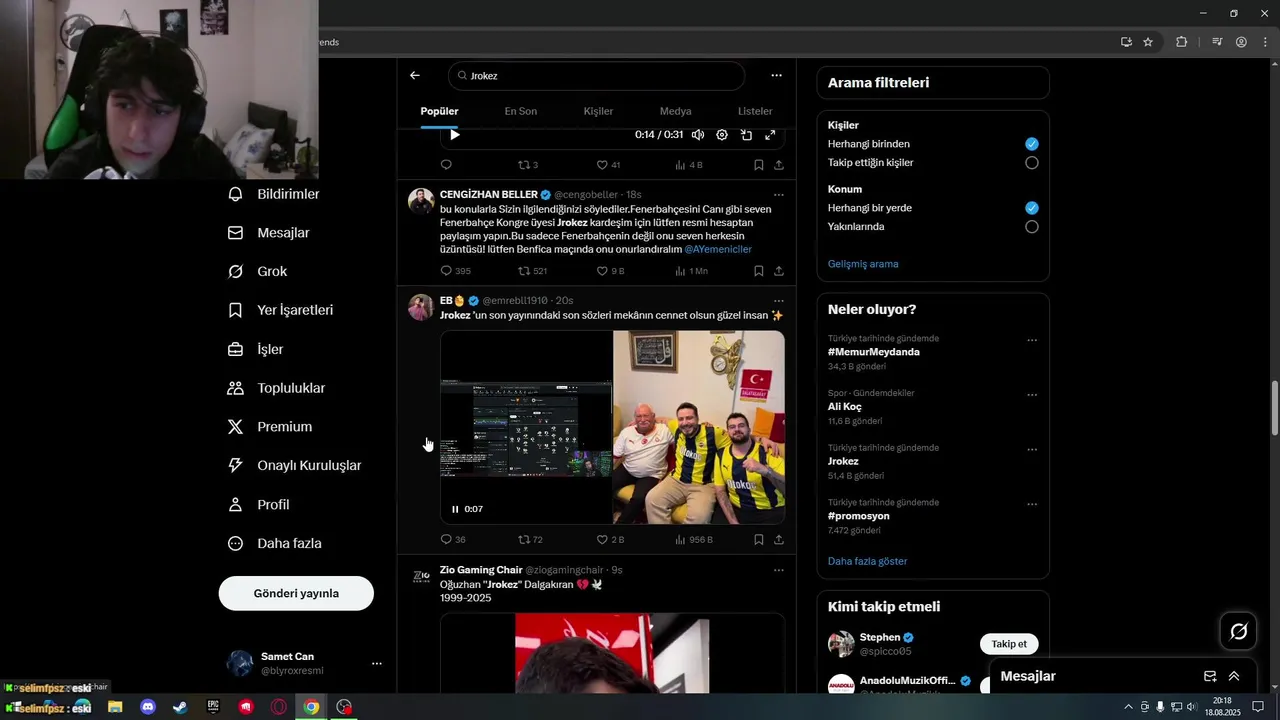Open CENGİZHAN BELLER's profile avatar
Viewport: 1280px width, 720px height.
click(421, 201)
